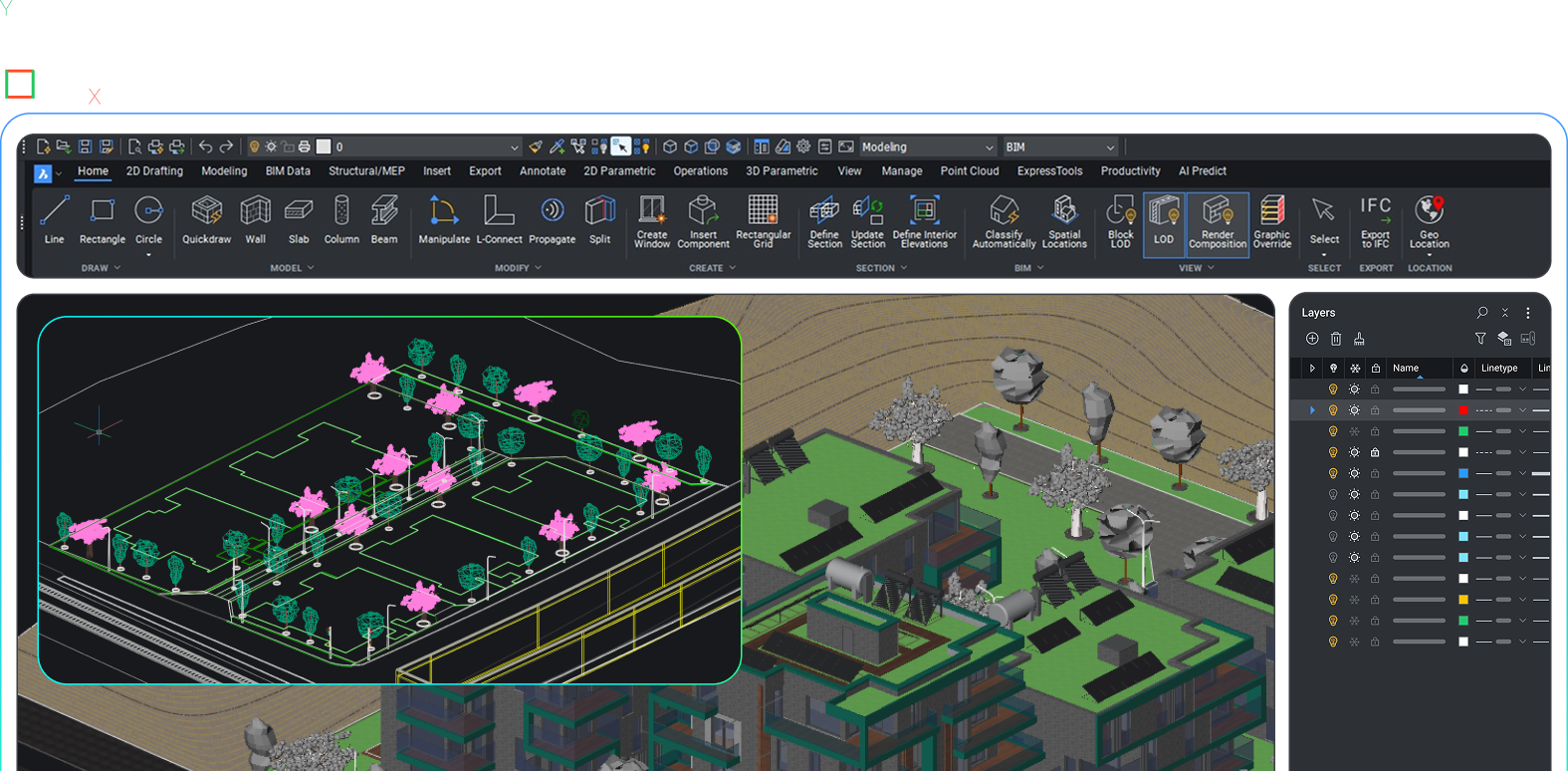Toggle visibility of the first layer row
1568x771 pixels.
coord(1333,389)
